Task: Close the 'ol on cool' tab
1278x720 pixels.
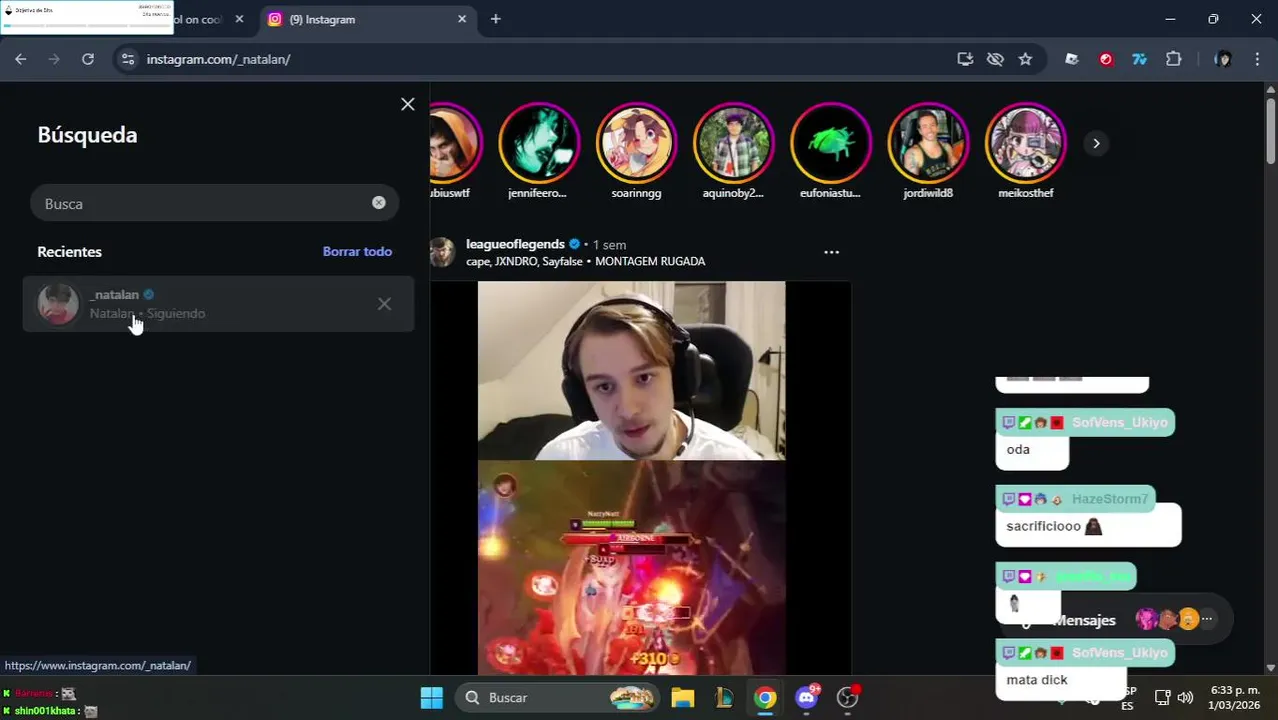Action: click(x=239, y=19)
